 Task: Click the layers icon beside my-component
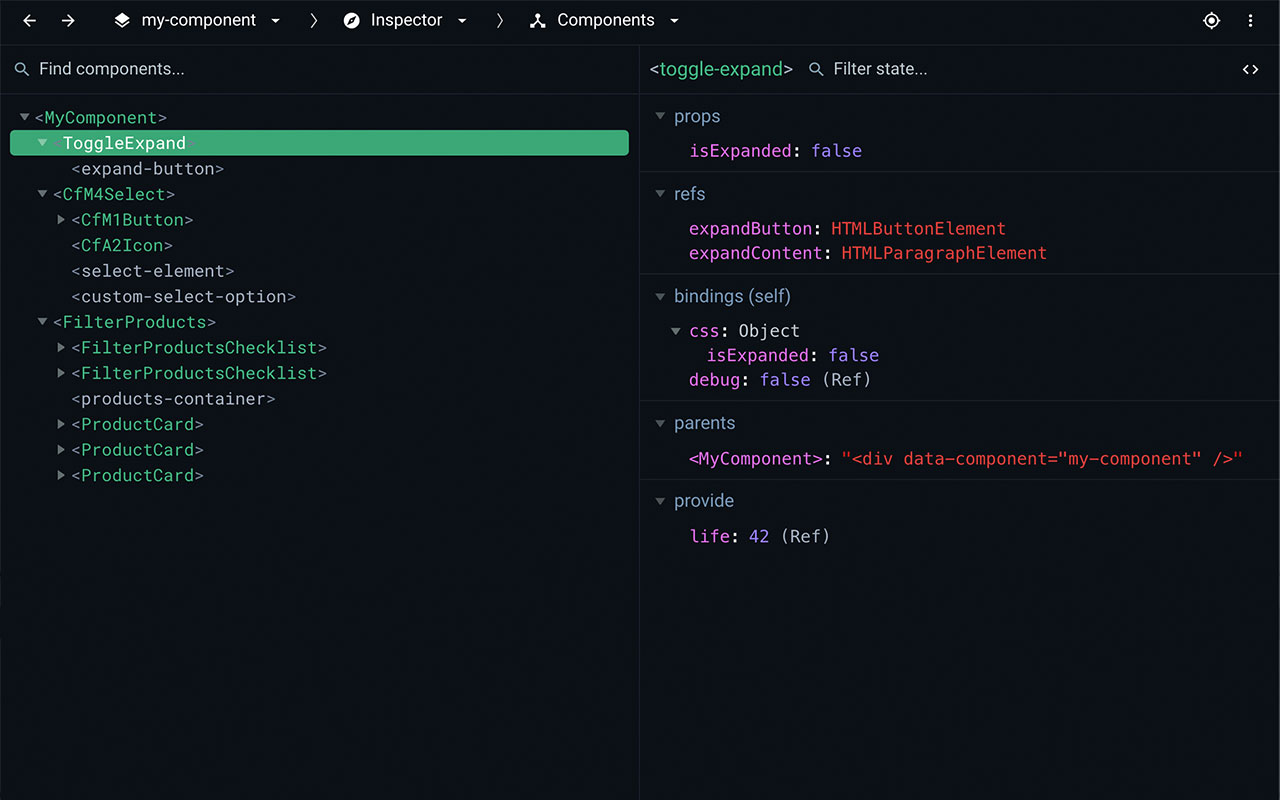click(122, 20)
